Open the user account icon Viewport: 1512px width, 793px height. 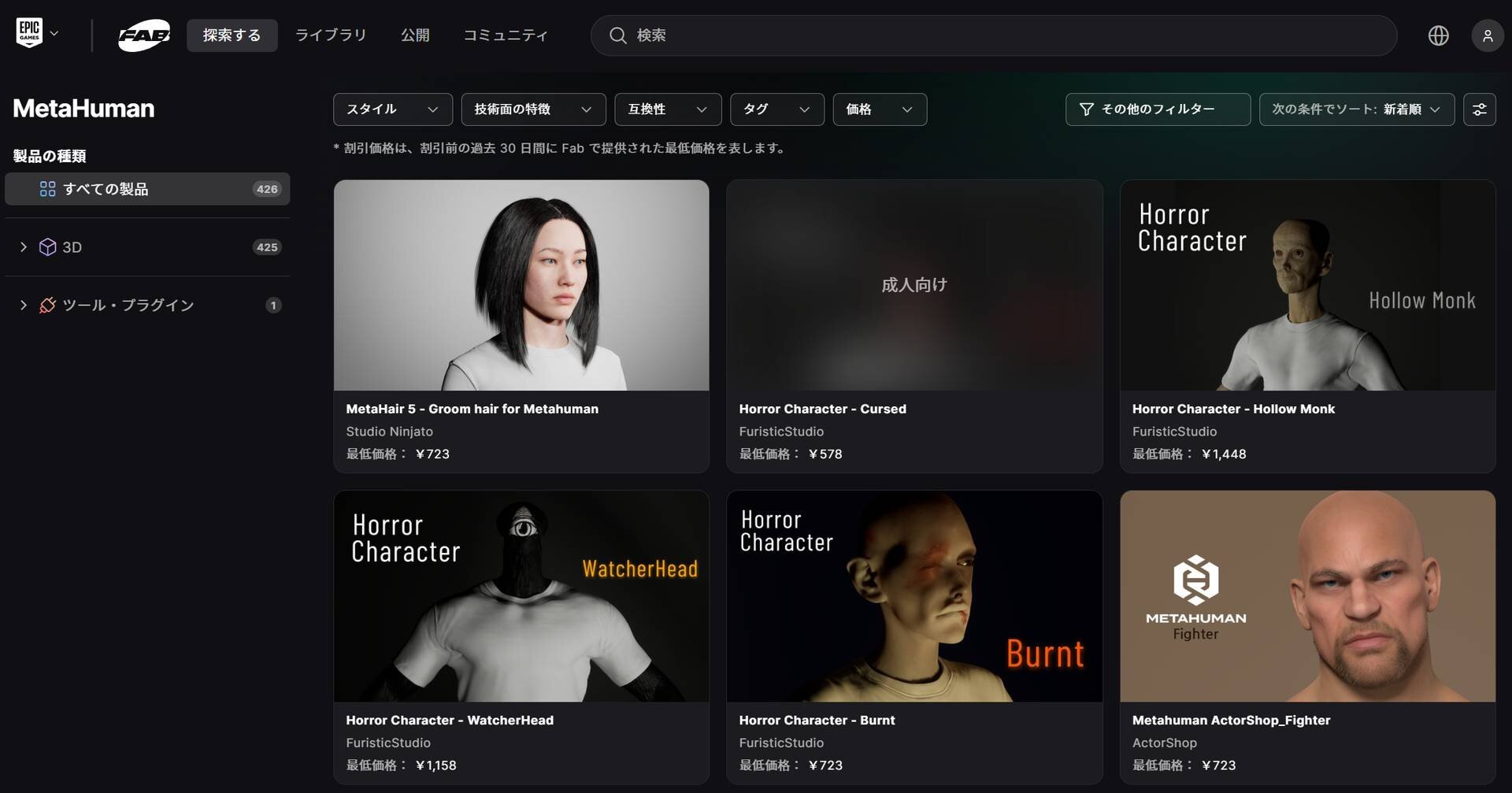tap(1487, 35)
